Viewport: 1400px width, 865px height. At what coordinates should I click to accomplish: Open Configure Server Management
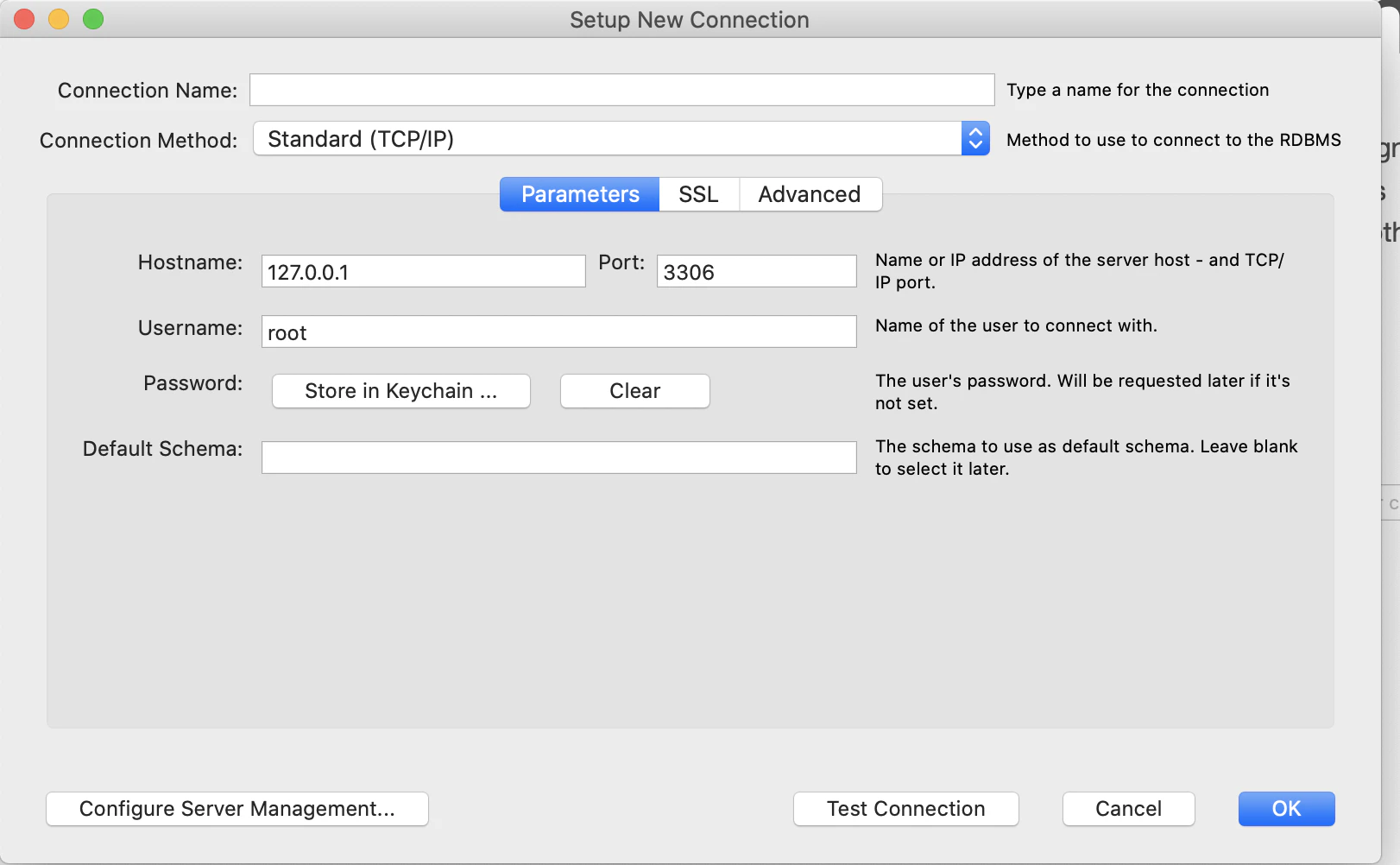(237, 809)
